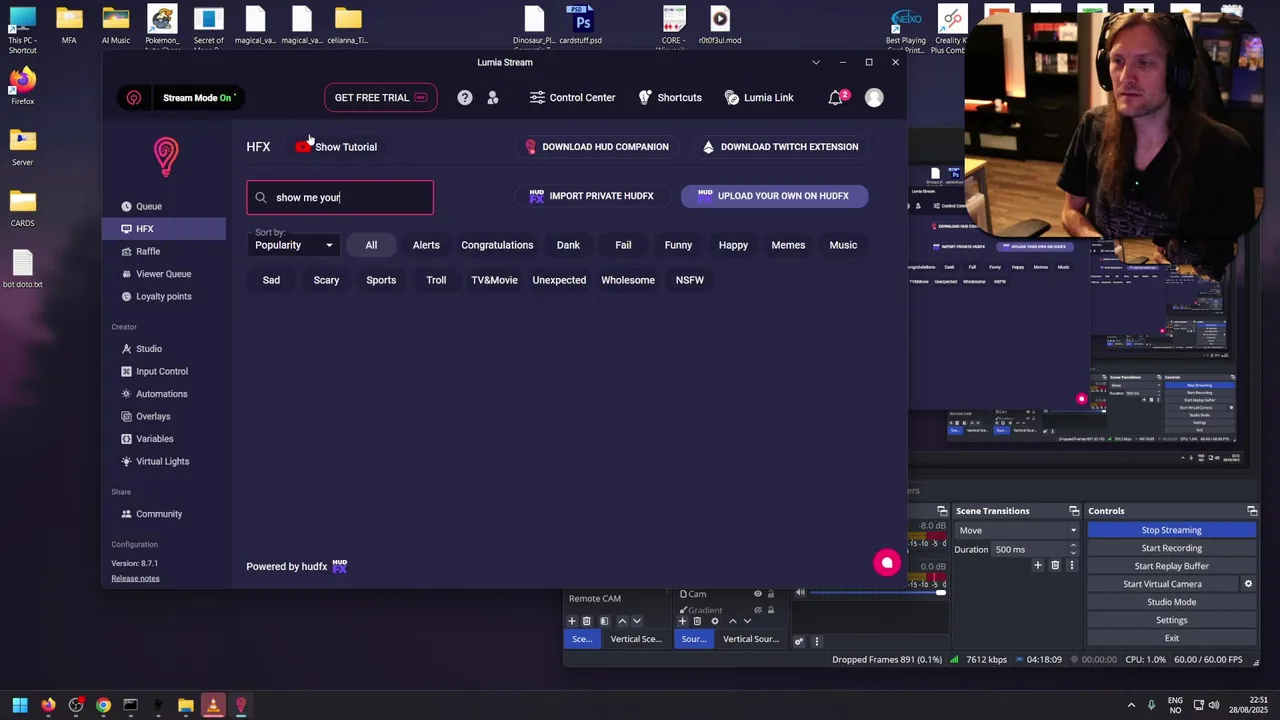Viewport: 1280px width, 720px height.
Task: Mute the audio mixer speaker icon
Action: coord(800,593)
